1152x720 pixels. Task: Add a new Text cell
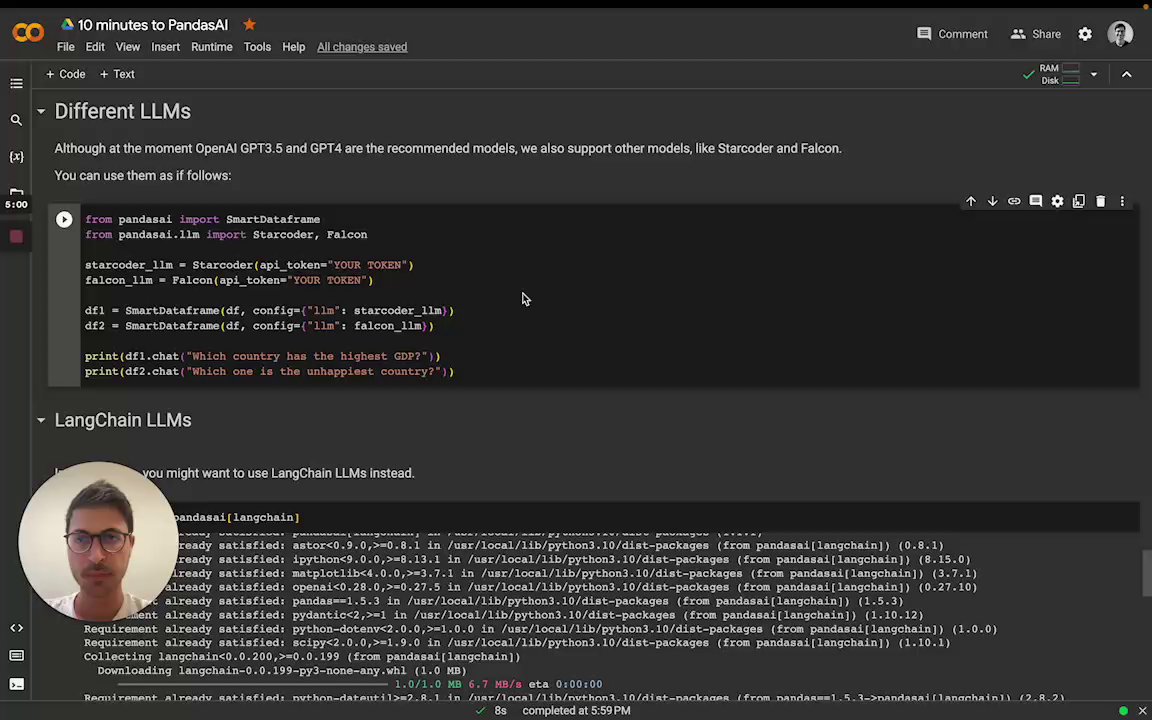tap(117, 74)
